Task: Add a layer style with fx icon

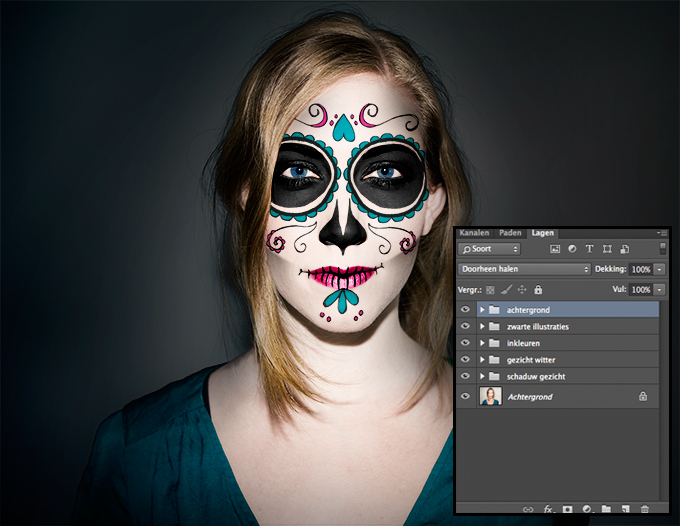Action: tap(548, 509)
